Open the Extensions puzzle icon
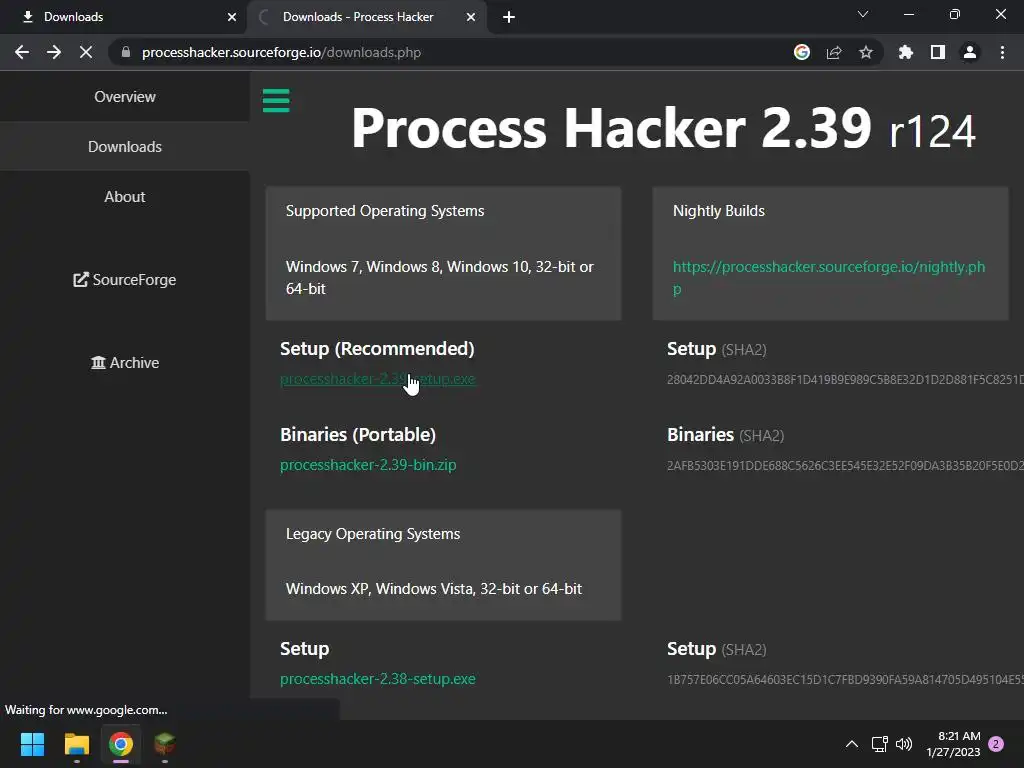Viewport: 1024px width, 768px height. (x=906, y=52)
